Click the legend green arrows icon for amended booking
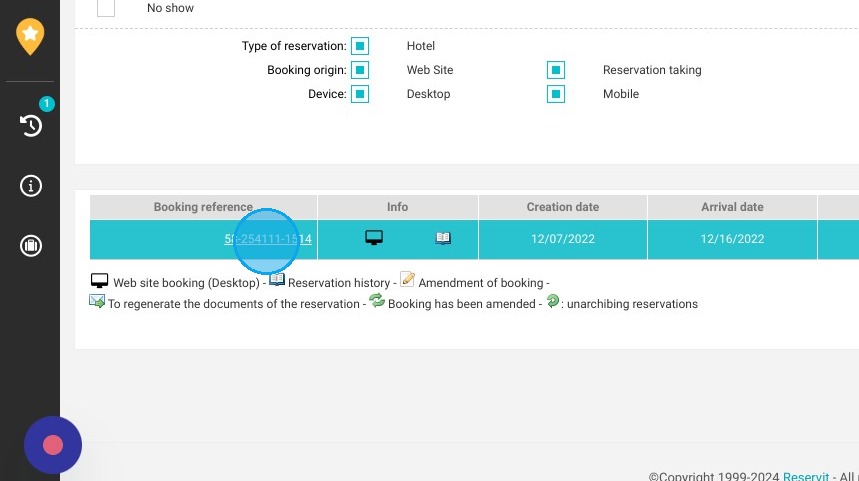Image resolution: width=859 pixels, height=481 pixels. [377, 300]
